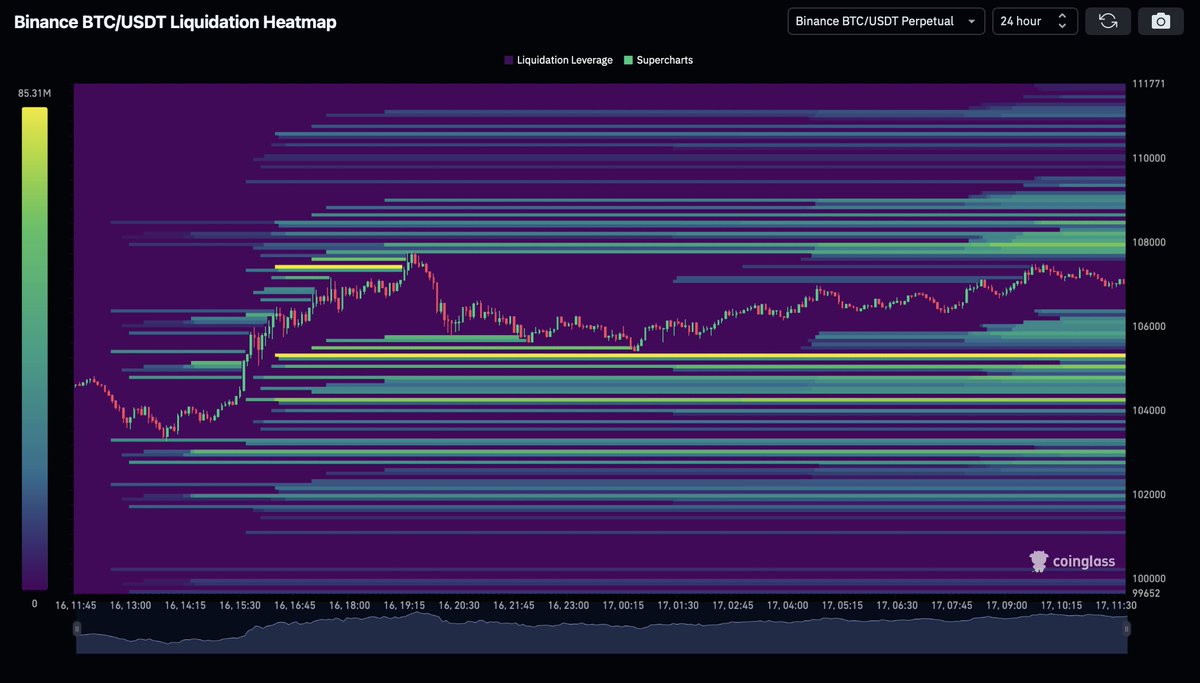Click the top axis value 111771
1200x683 pixels.
pos(1148,84)
